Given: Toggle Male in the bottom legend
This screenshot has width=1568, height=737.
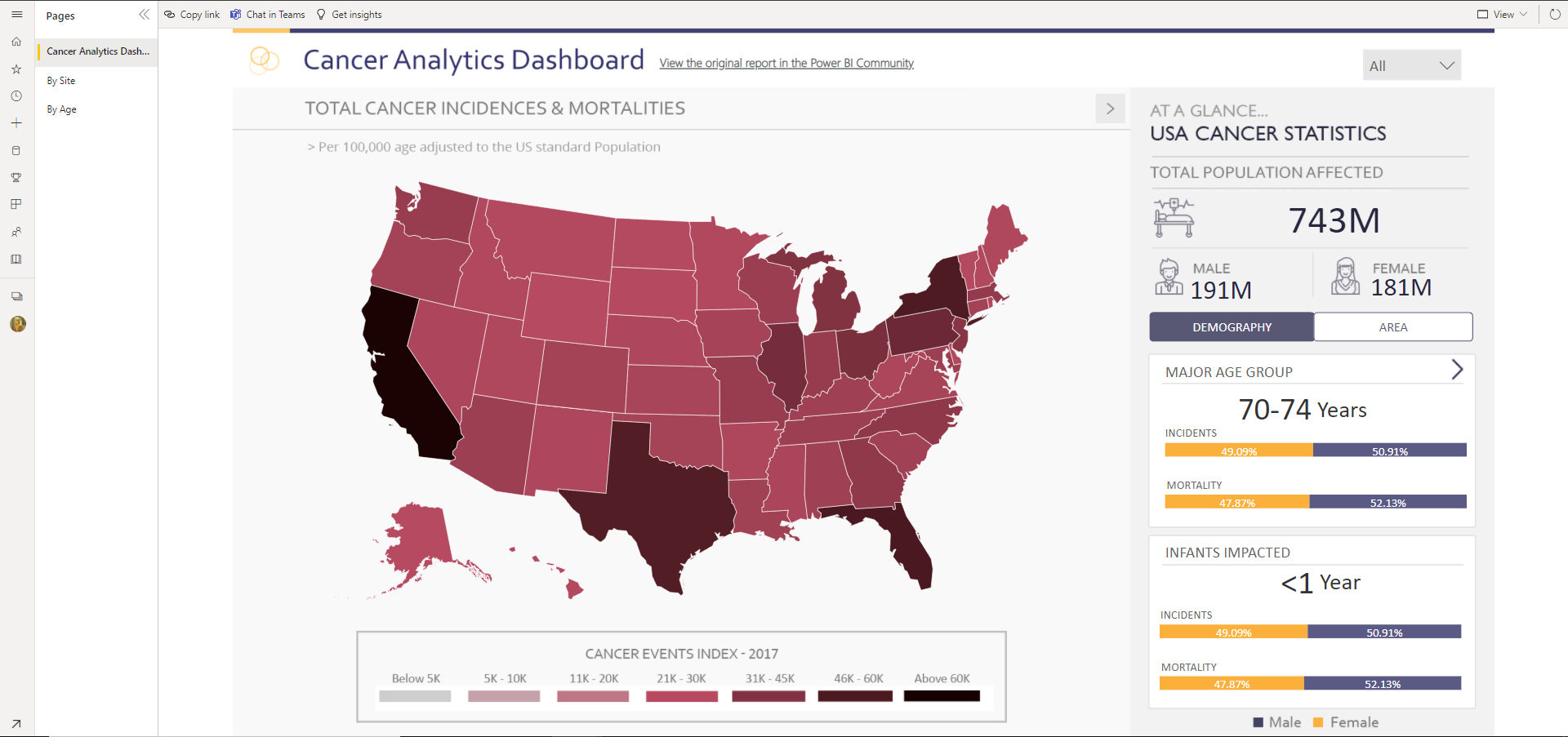Looking at the screenshot, I should click(1277, 722).
